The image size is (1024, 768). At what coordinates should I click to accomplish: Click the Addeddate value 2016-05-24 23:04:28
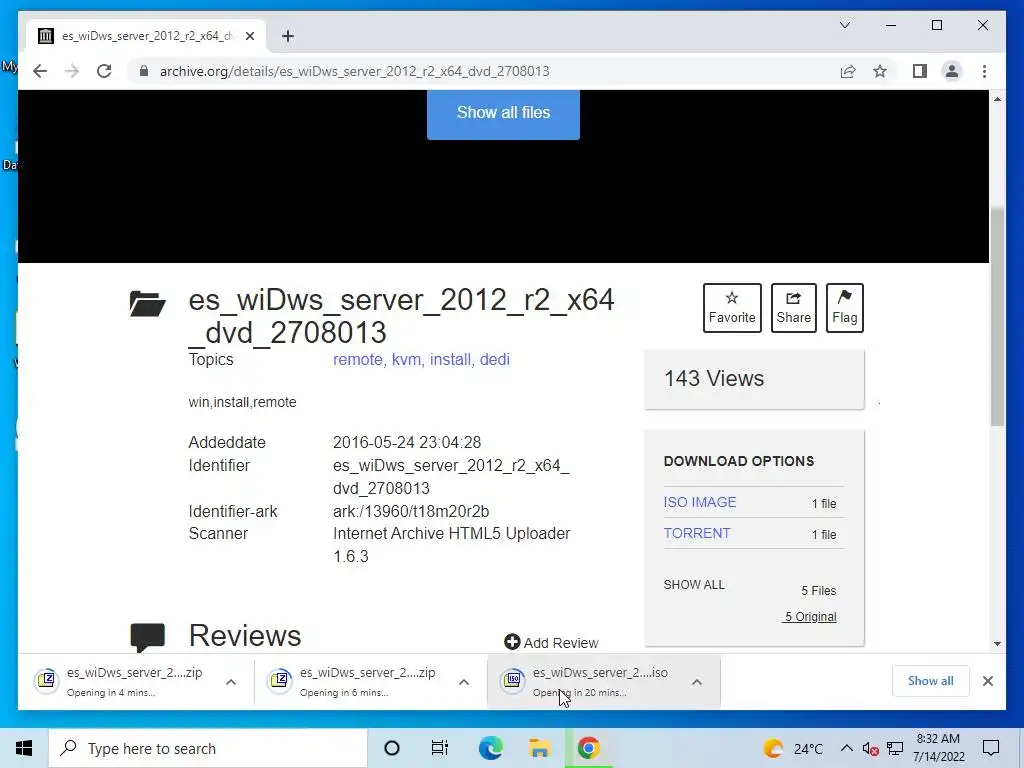pos(407,442)
